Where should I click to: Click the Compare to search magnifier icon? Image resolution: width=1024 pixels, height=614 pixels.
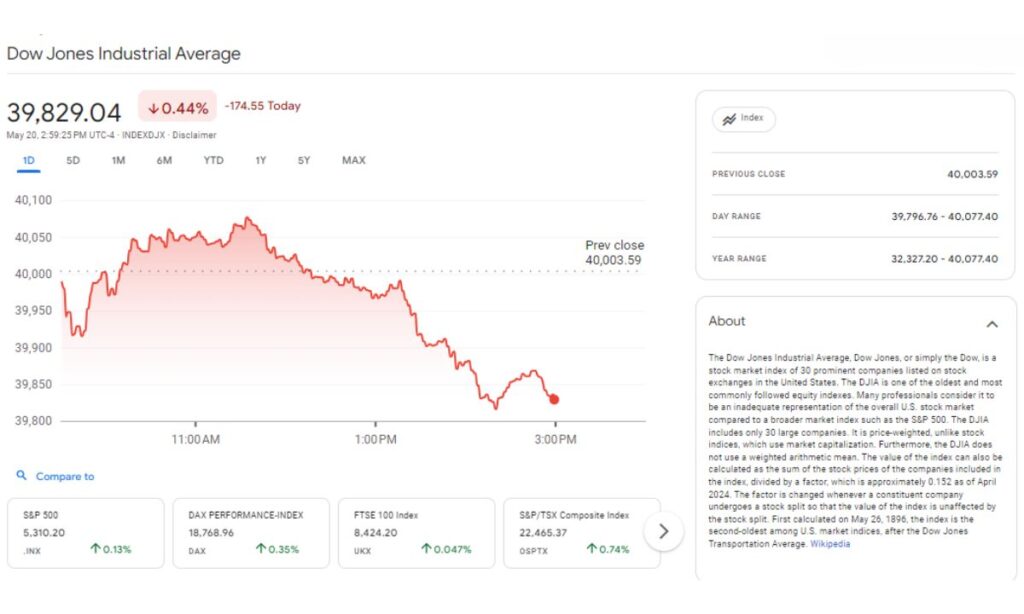click(22, 476)
